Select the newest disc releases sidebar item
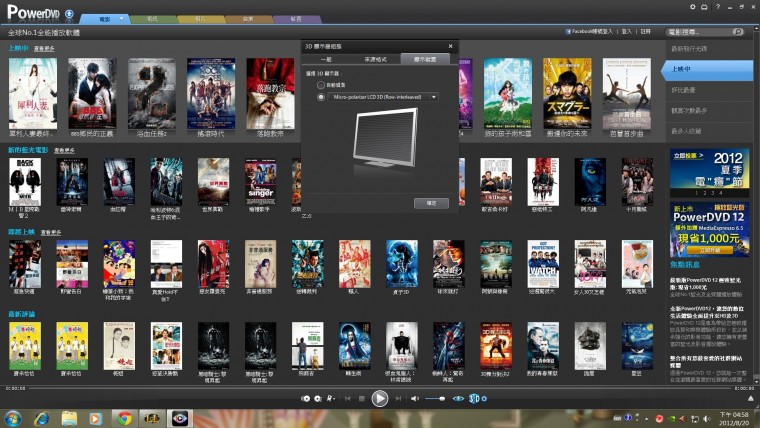The height and width of the screenshot is (428, 760). click(710, 49)
